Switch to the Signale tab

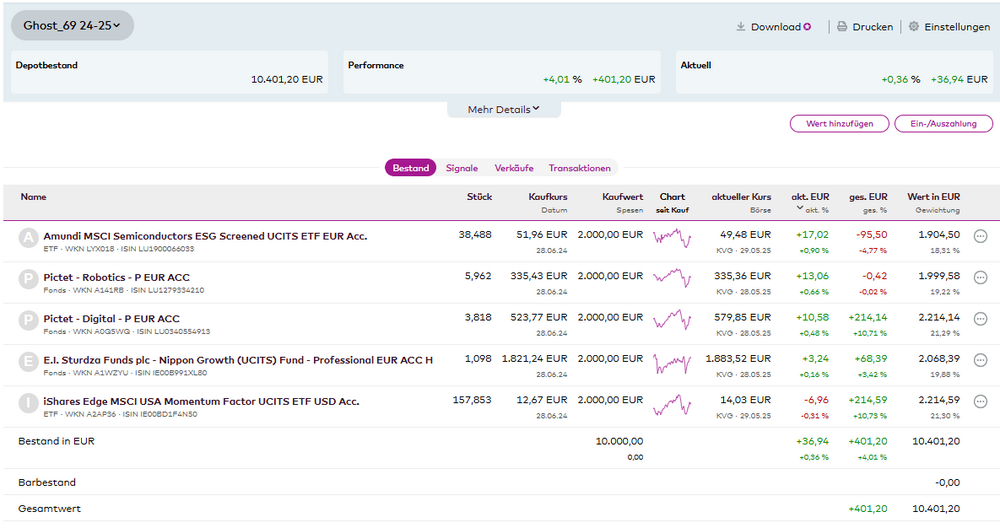click(x=461, y=168)
